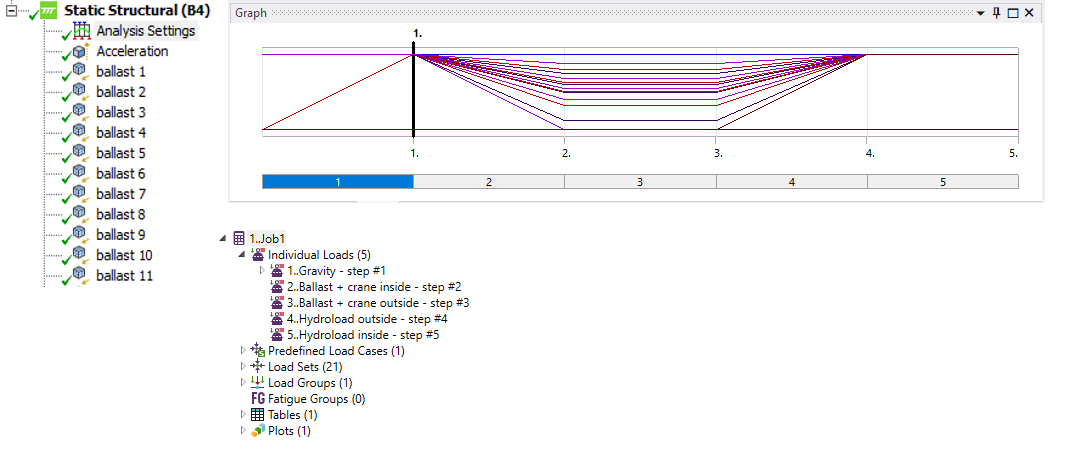
Task: Expand the Tables (1) node
Action: click(243, 415)
